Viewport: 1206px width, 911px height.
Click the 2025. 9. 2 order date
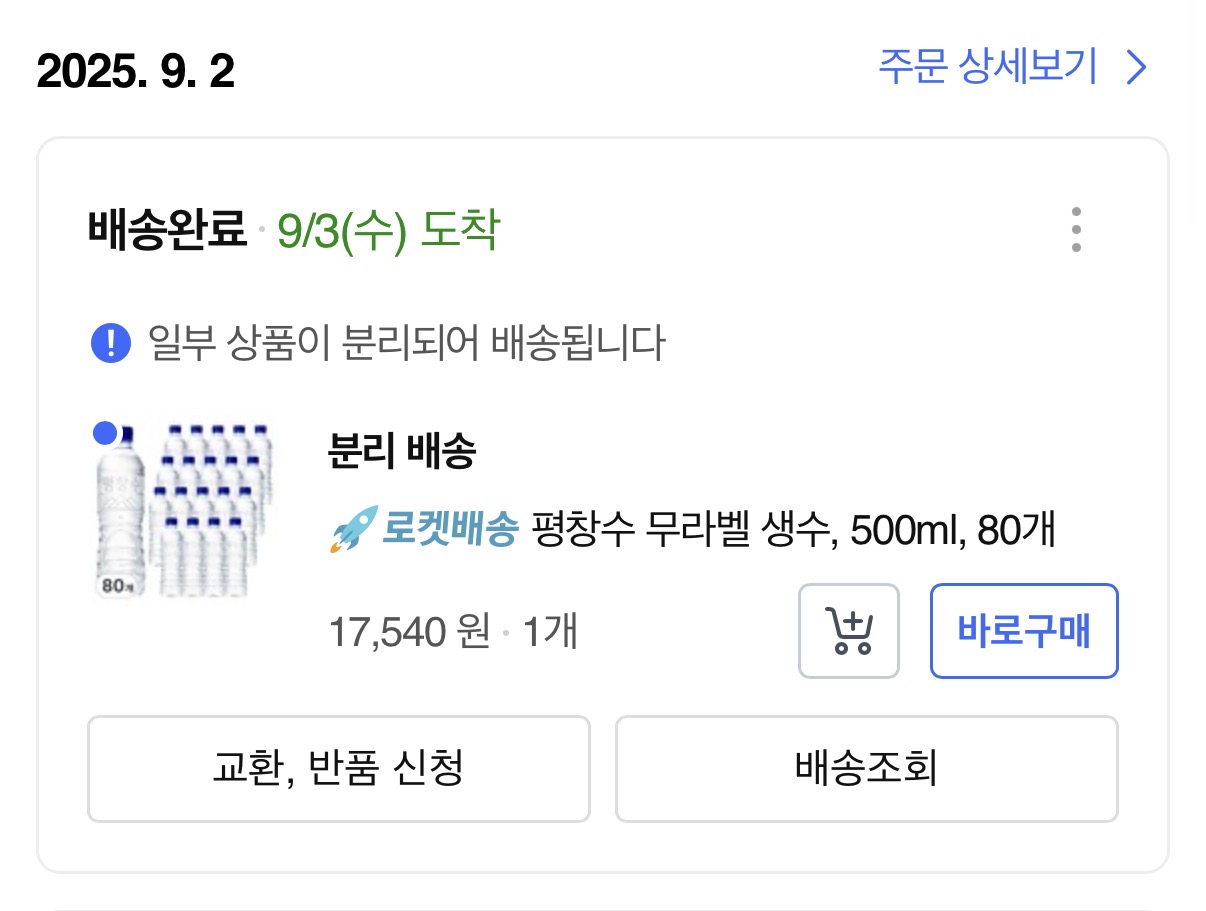136,72
